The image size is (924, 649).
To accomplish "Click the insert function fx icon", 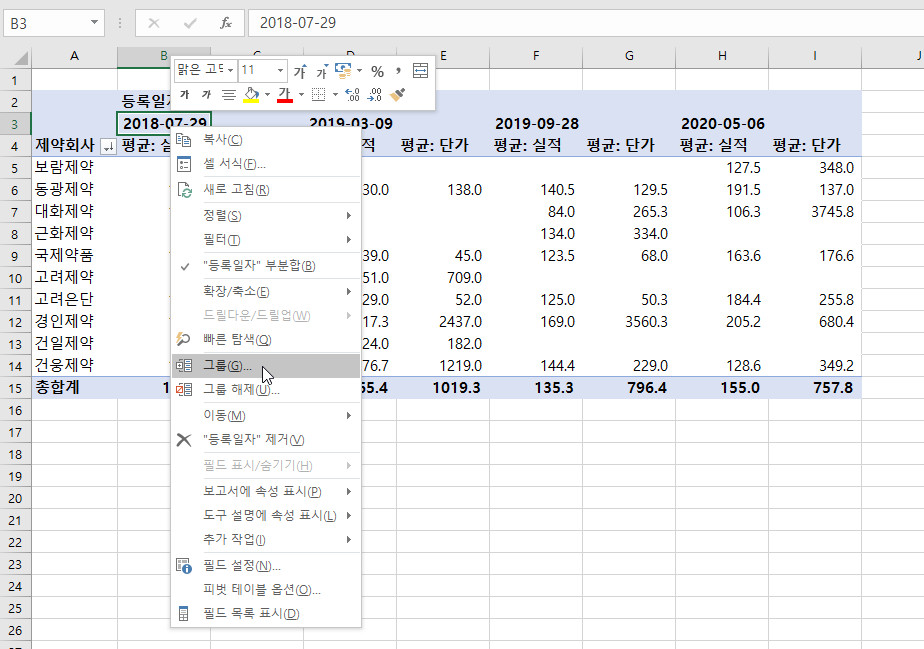I will point(226,22).
